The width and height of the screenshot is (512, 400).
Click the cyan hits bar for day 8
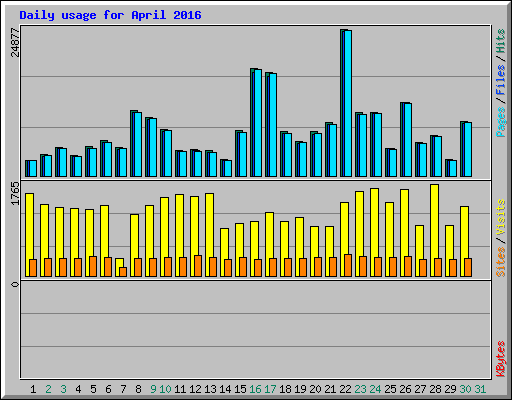(138, 144)
